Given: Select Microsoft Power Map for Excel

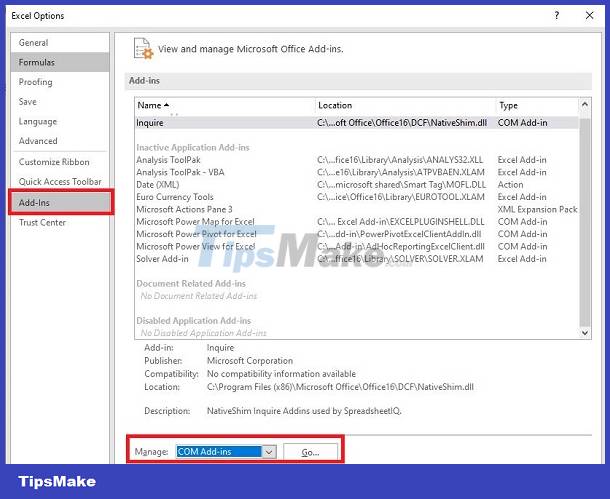Looking at the screenshot, I should (357, 222).
